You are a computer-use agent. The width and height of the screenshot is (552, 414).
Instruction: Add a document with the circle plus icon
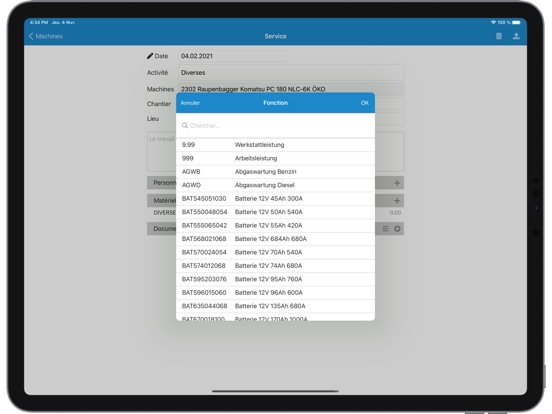pos(397,229)
